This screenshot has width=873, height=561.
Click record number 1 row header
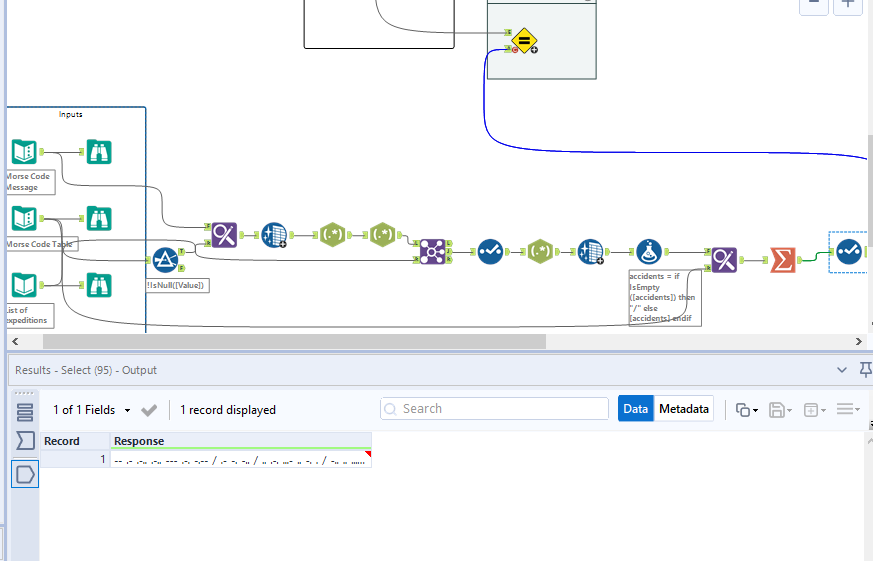[x=75, y=460]
